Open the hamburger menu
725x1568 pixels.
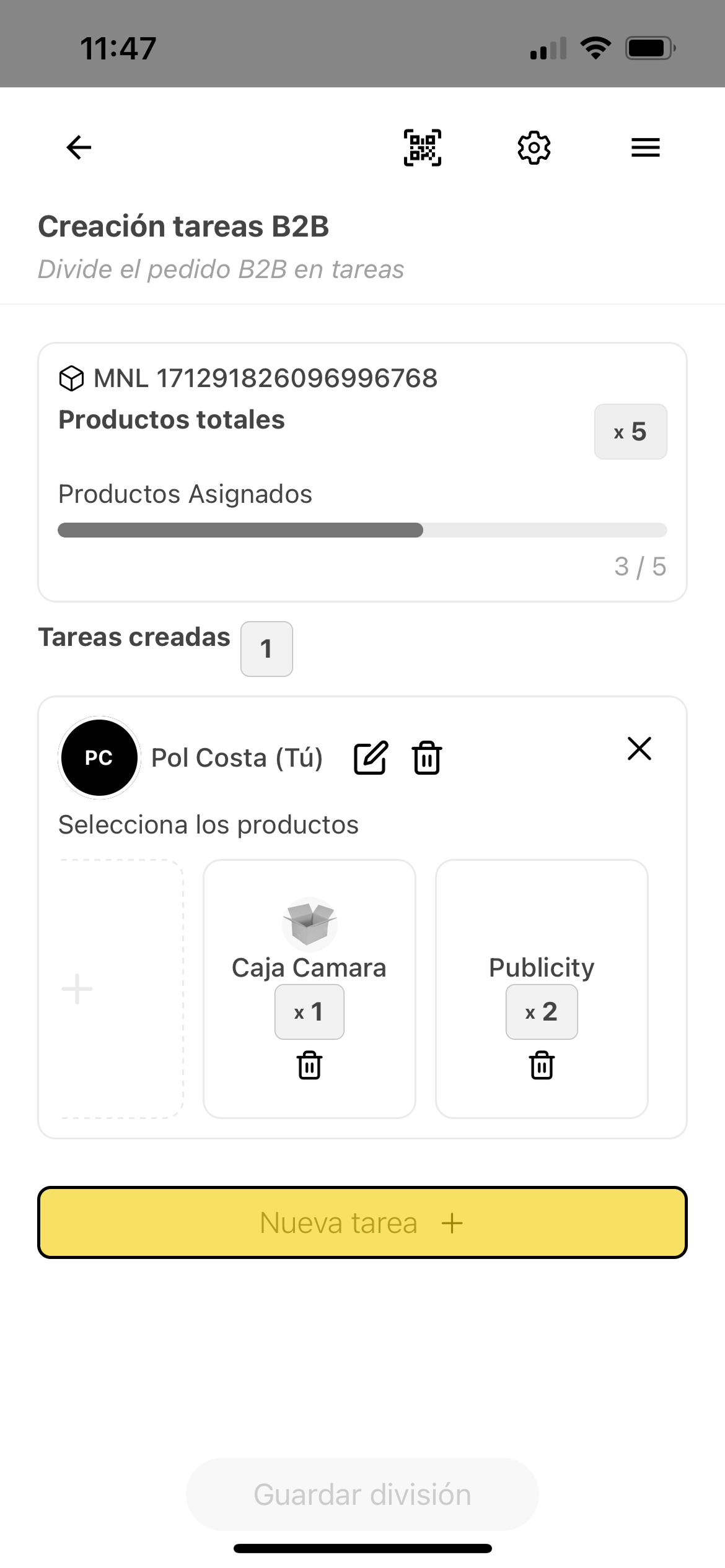click(x=645, y=147)
